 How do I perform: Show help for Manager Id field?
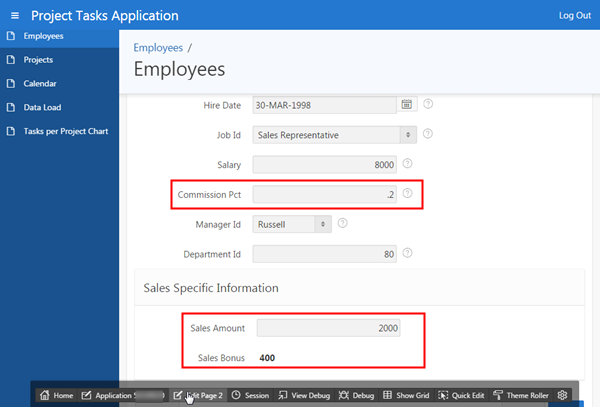(x=342, y=223)
